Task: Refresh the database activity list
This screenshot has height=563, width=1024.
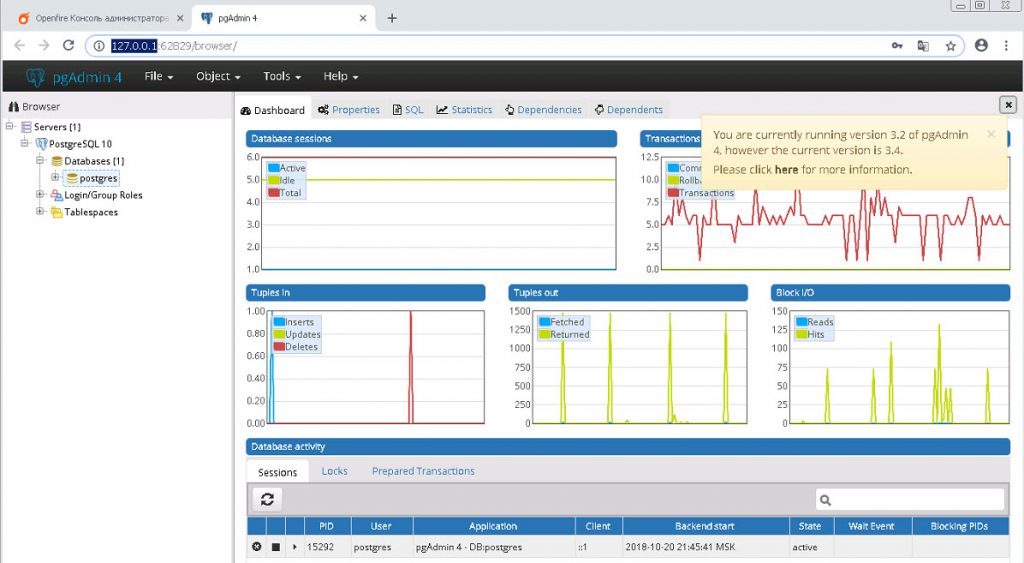Action: 267,500
